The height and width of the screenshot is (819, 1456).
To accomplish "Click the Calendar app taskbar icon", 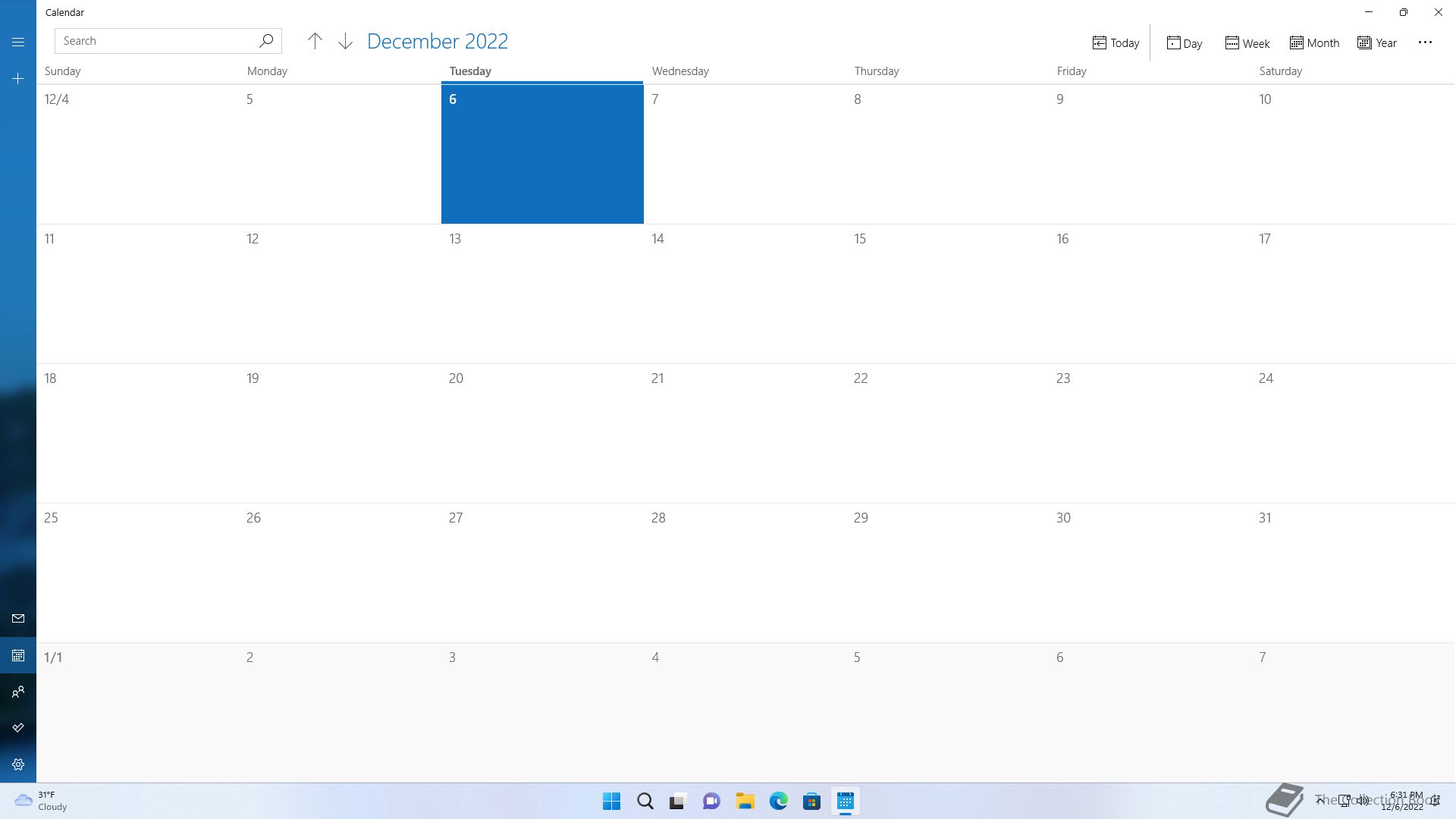I will pos(846,802).
